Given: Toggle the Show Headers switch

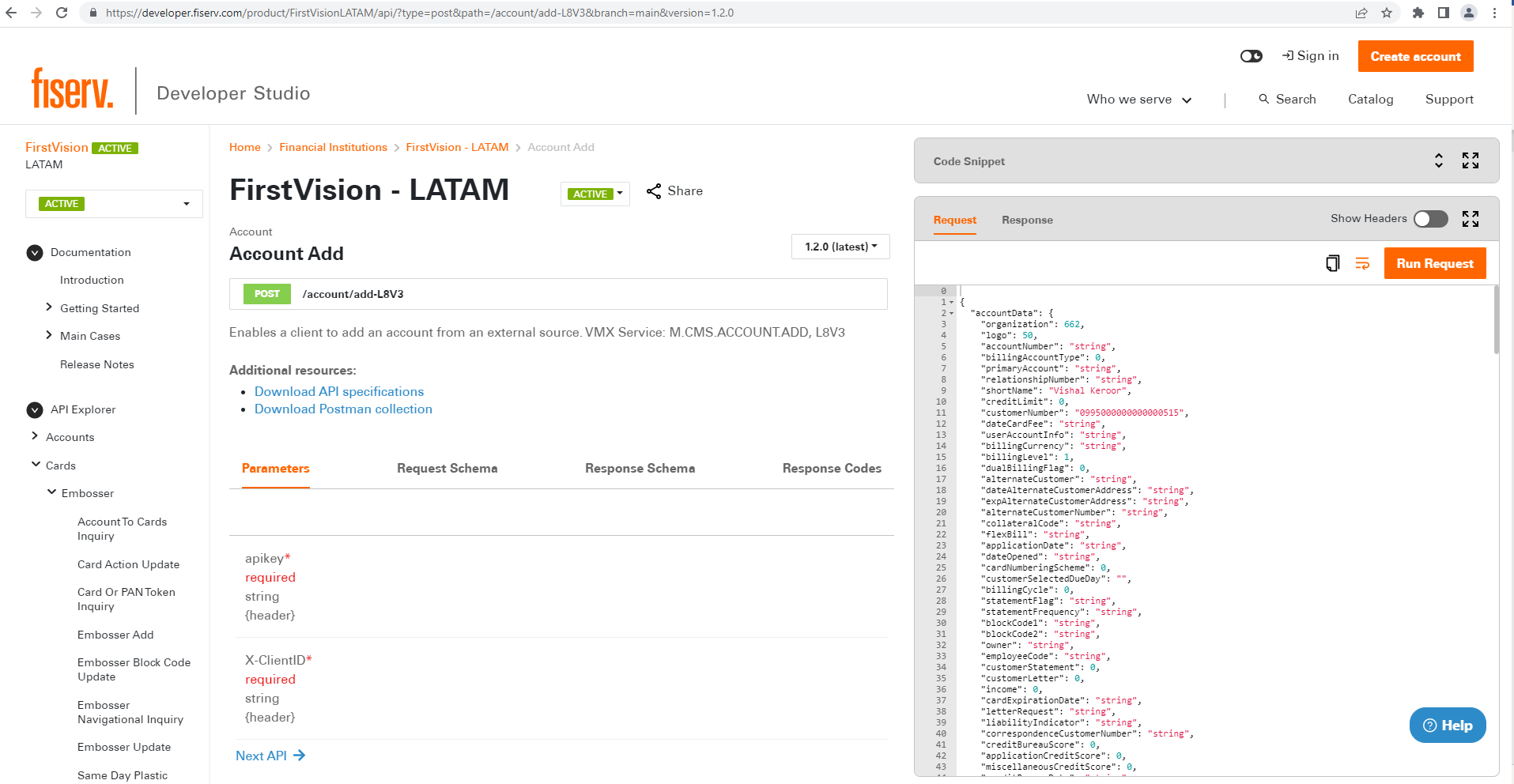Looking at the screenshot, I should pos(1429,219).
